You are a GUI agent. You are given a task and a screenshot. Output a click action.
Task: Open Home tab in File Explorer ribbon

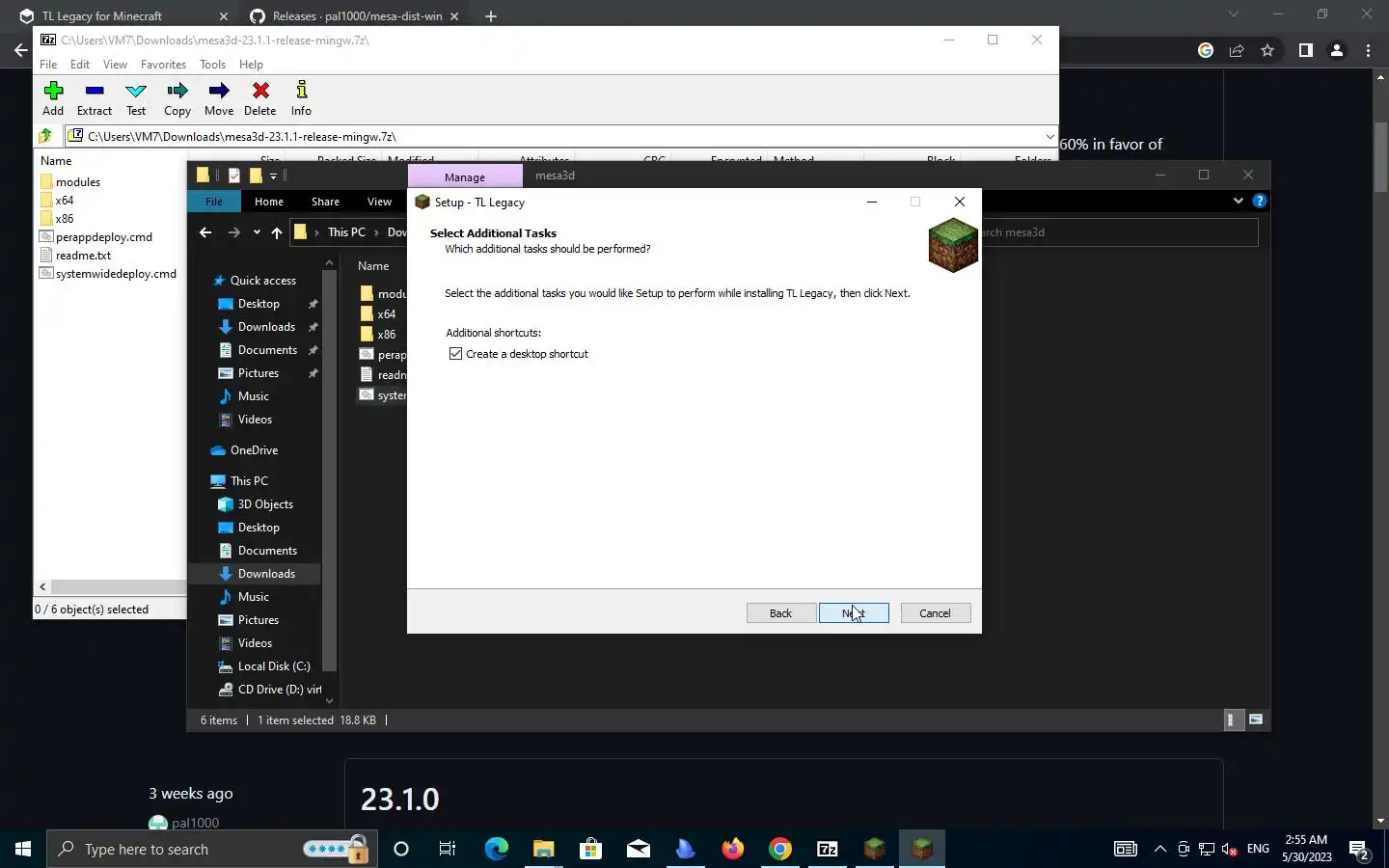pos(268,202)
